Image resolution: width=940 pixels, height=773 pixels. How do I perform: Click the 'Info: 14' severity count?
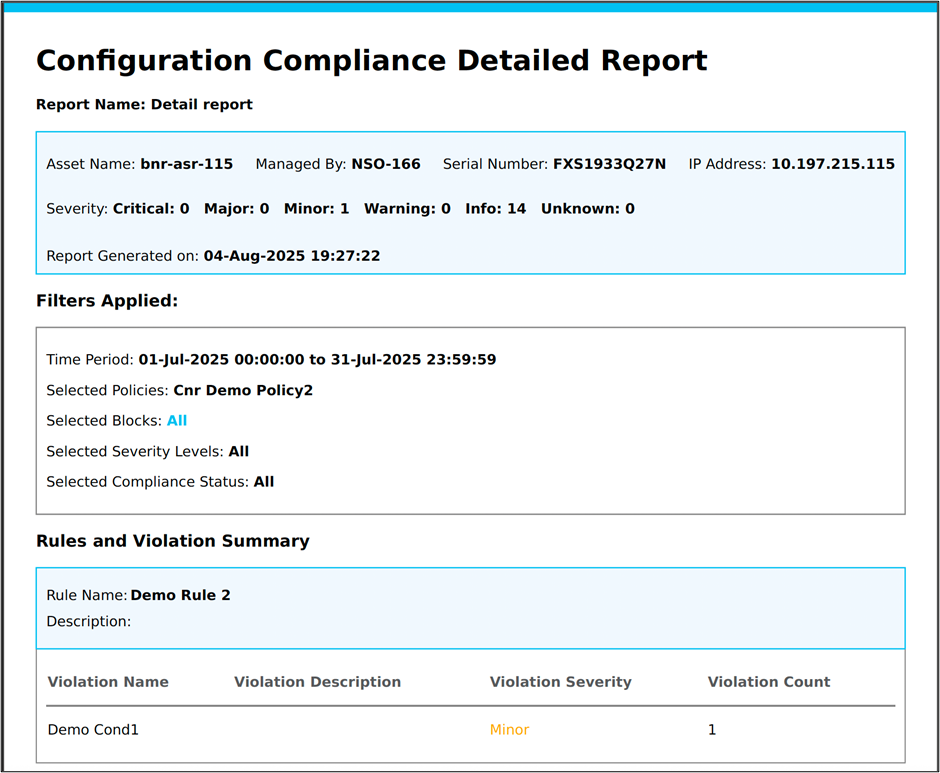(x=495, y=209)
